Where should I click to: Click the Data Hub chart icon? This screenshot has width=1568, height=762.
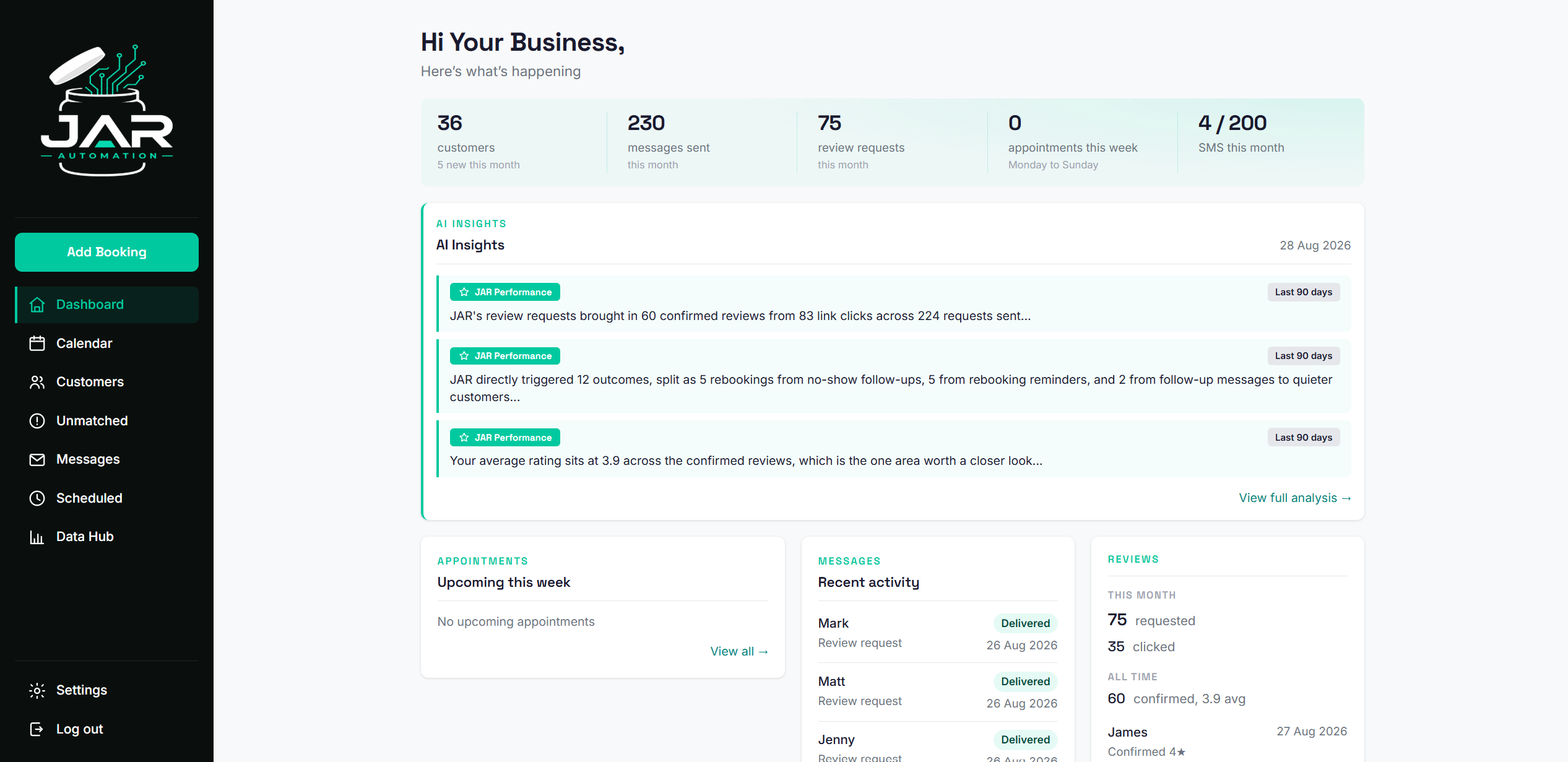coord(37,537)
